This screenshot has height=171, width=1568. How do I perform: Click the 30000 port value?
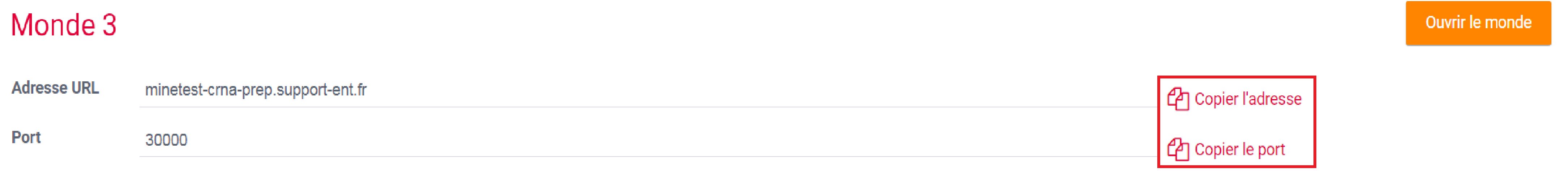[x=166, y=140]
